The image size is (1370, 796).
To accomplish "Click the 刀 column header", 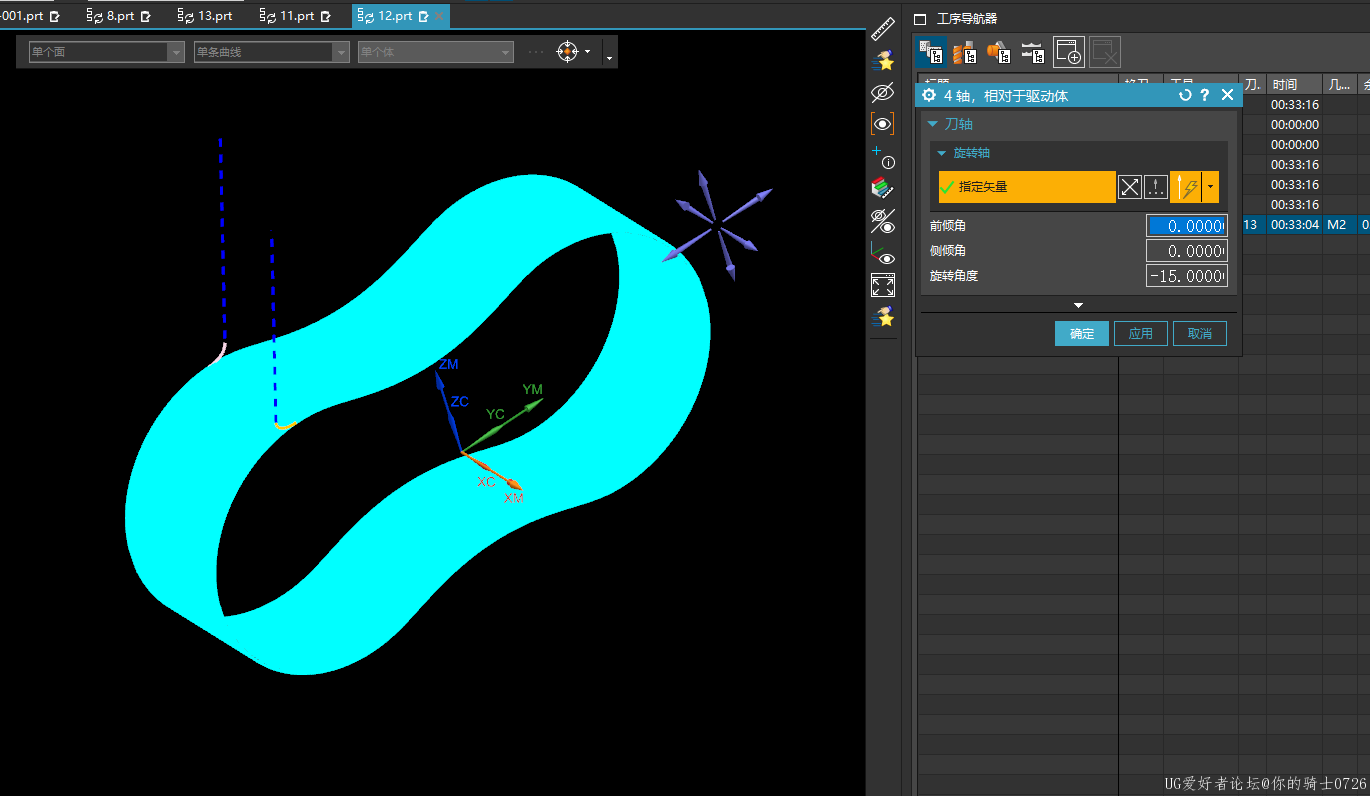I will click(1253, 85).
